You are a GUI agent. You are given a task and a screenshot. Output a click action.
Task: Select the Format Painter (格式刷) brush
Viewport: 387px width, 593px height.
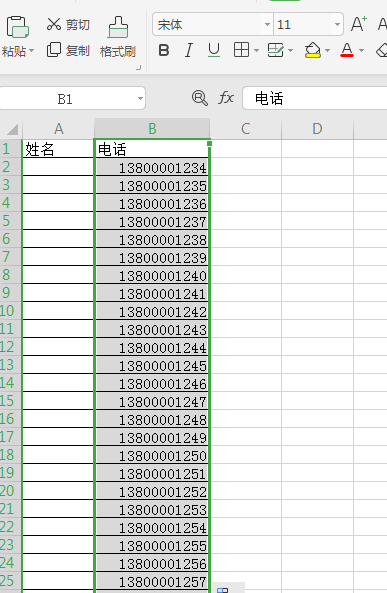(x=118, y=27)
